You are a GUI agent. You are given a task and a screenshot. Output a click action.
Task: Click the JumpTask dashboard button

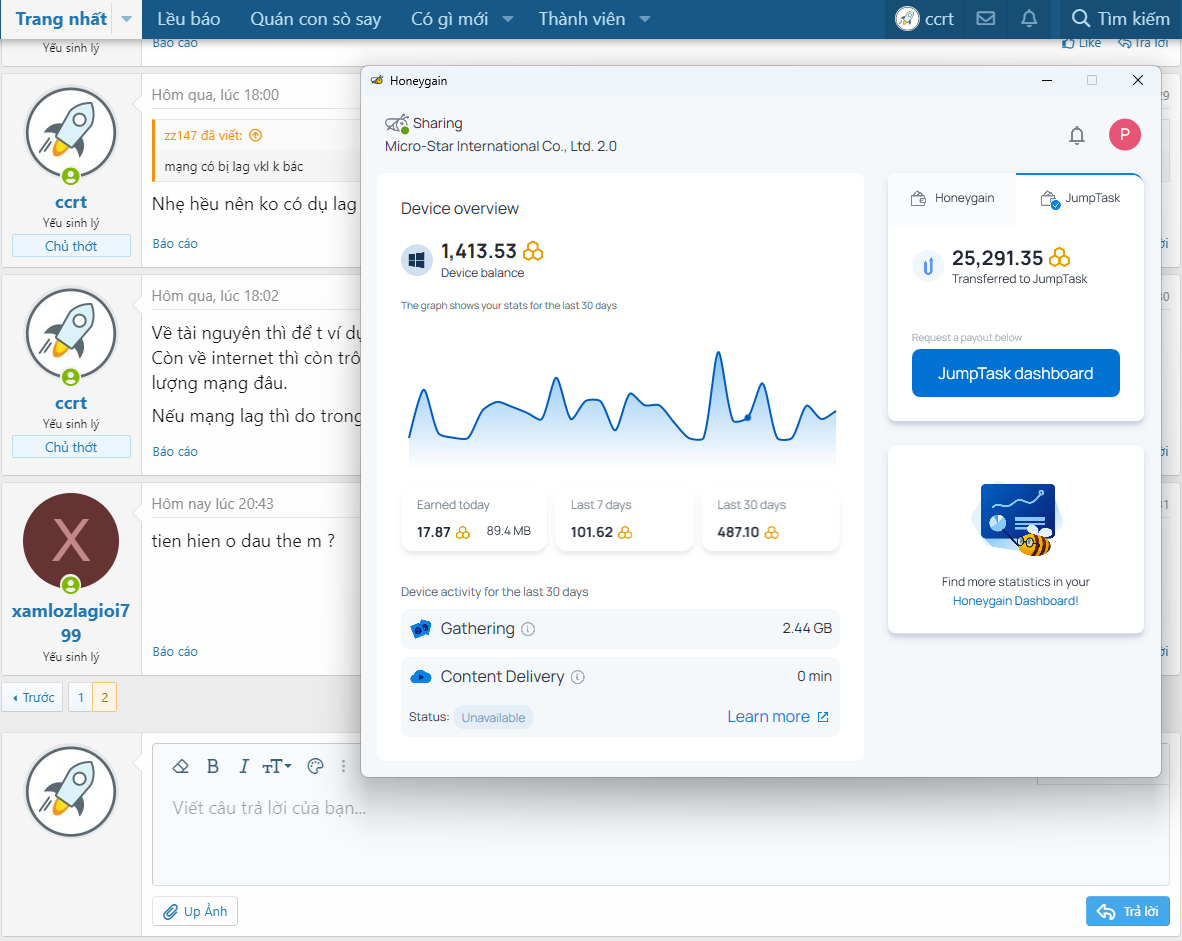tap(1015, 373)
